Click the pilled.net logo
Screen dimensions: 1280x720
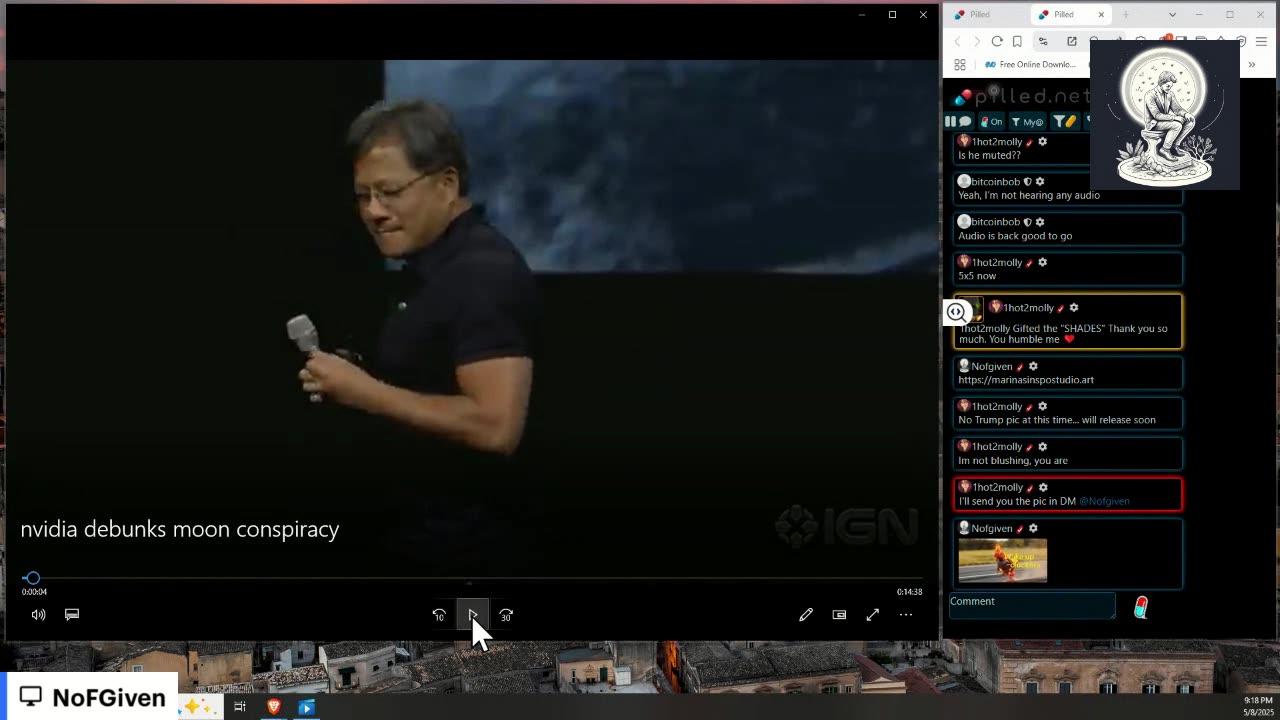(1020, 96)
